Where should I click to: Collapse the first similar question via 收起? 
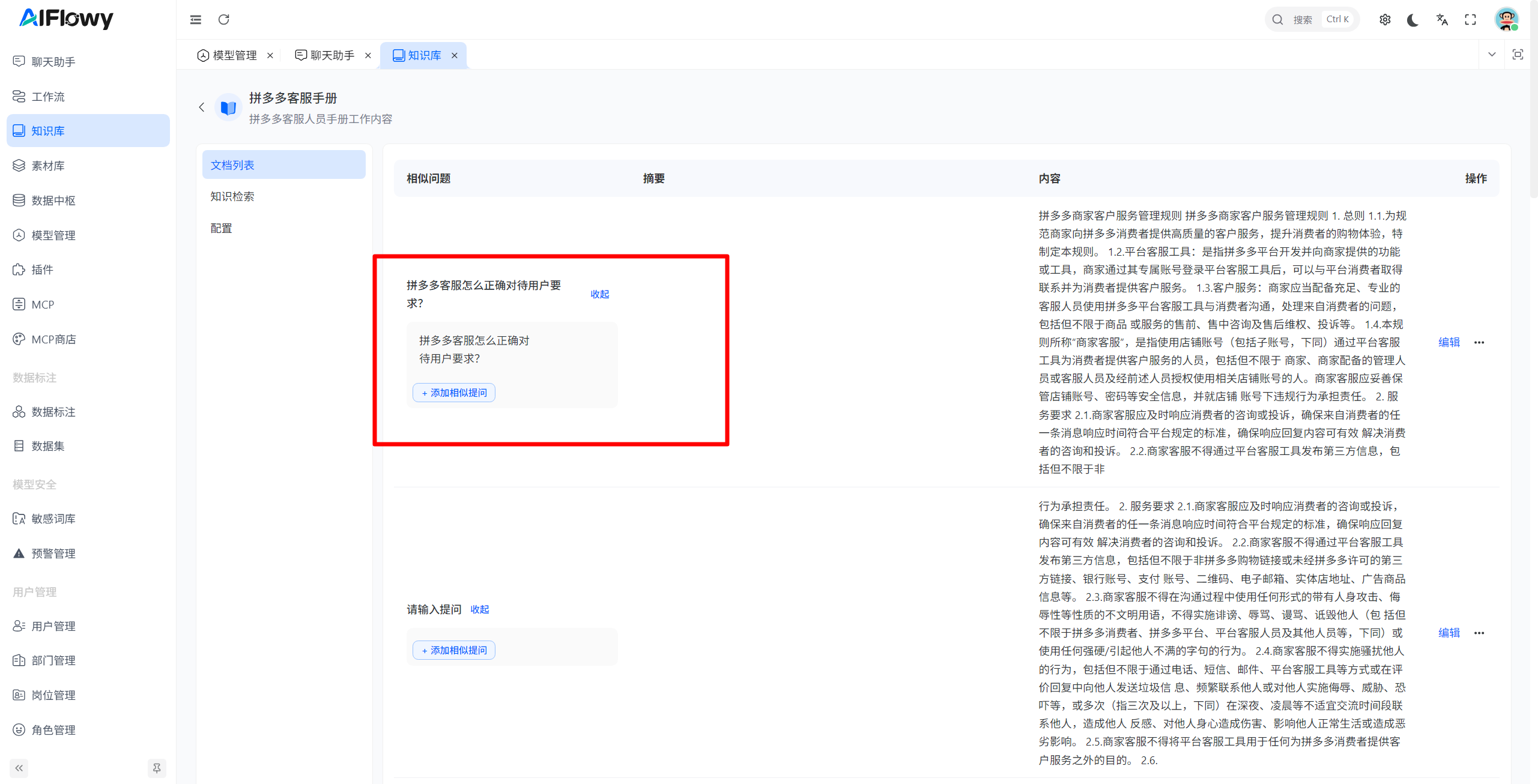pos(599,294)
